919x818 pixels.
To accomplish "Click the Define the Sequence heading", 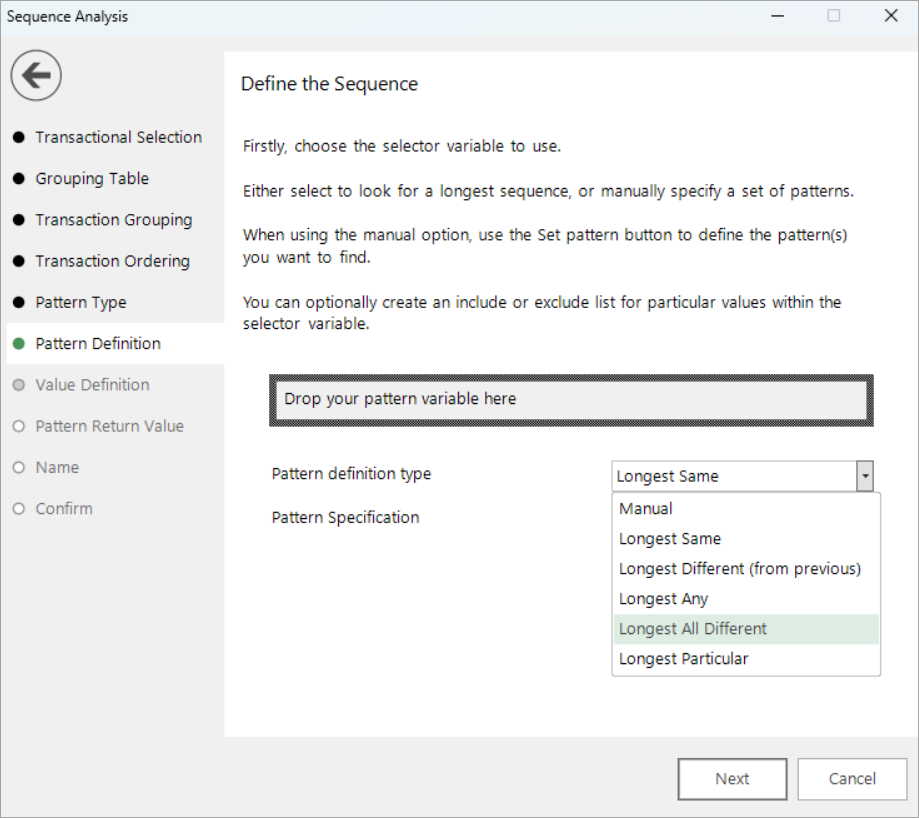I will click(x=329, y=84).
